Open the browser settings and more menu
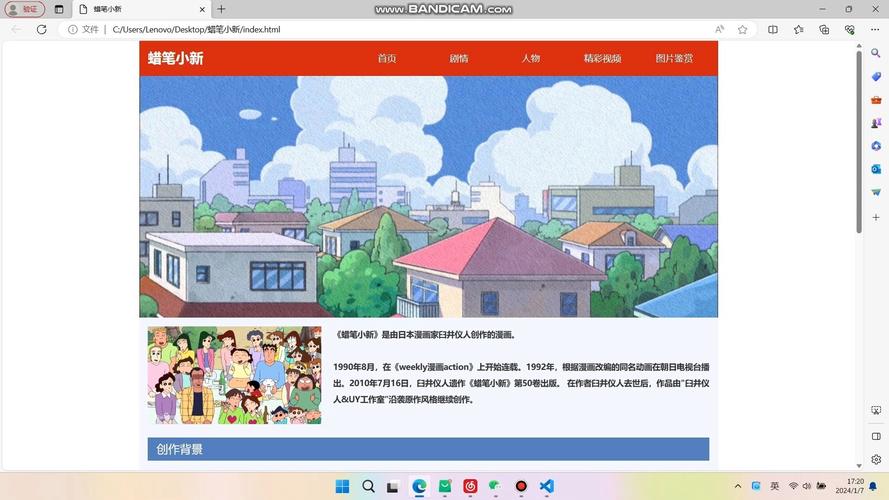 click(x=875, y=29)
